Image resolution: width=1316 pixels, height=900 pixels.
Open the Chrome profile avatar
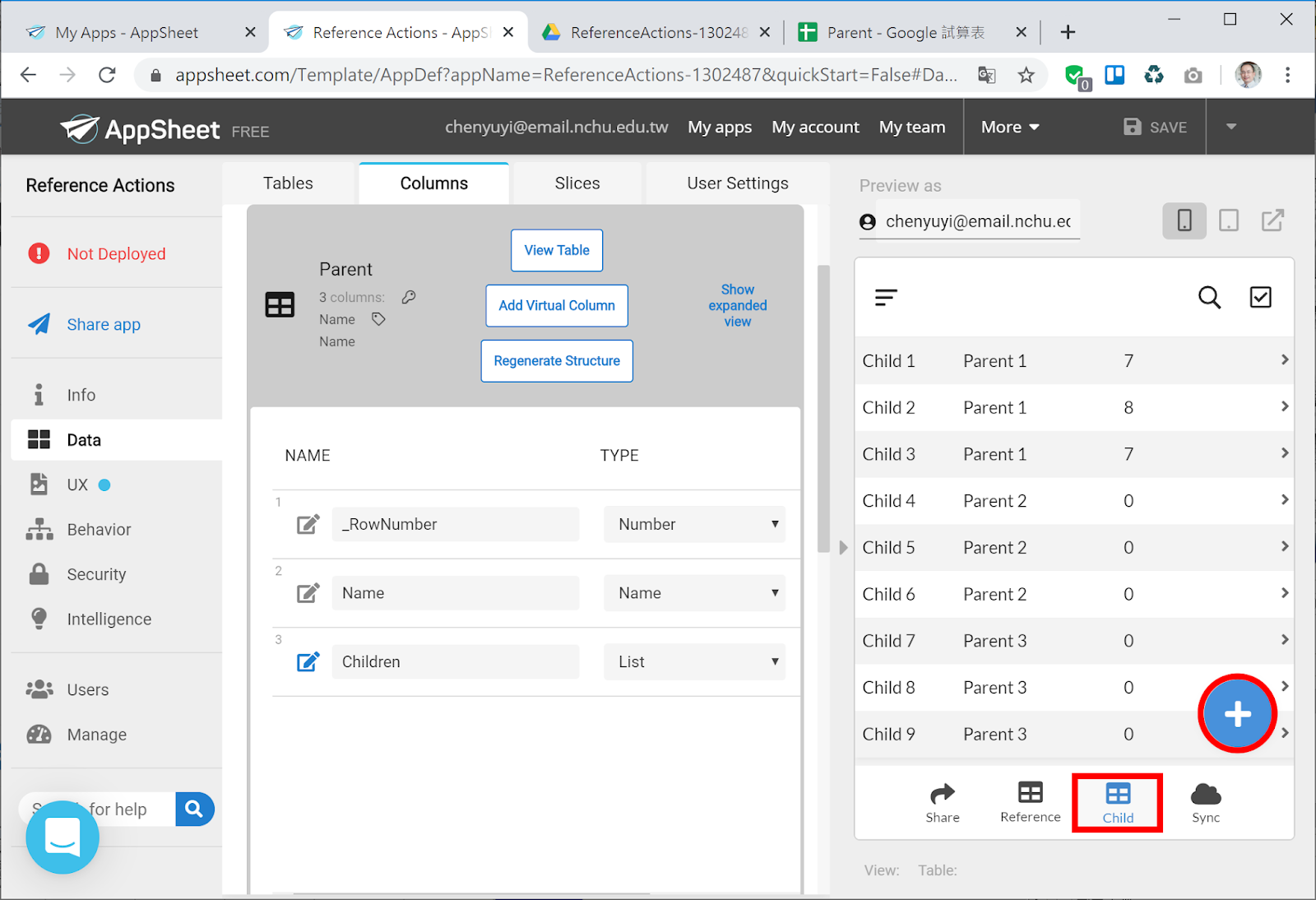(1248, 75)
